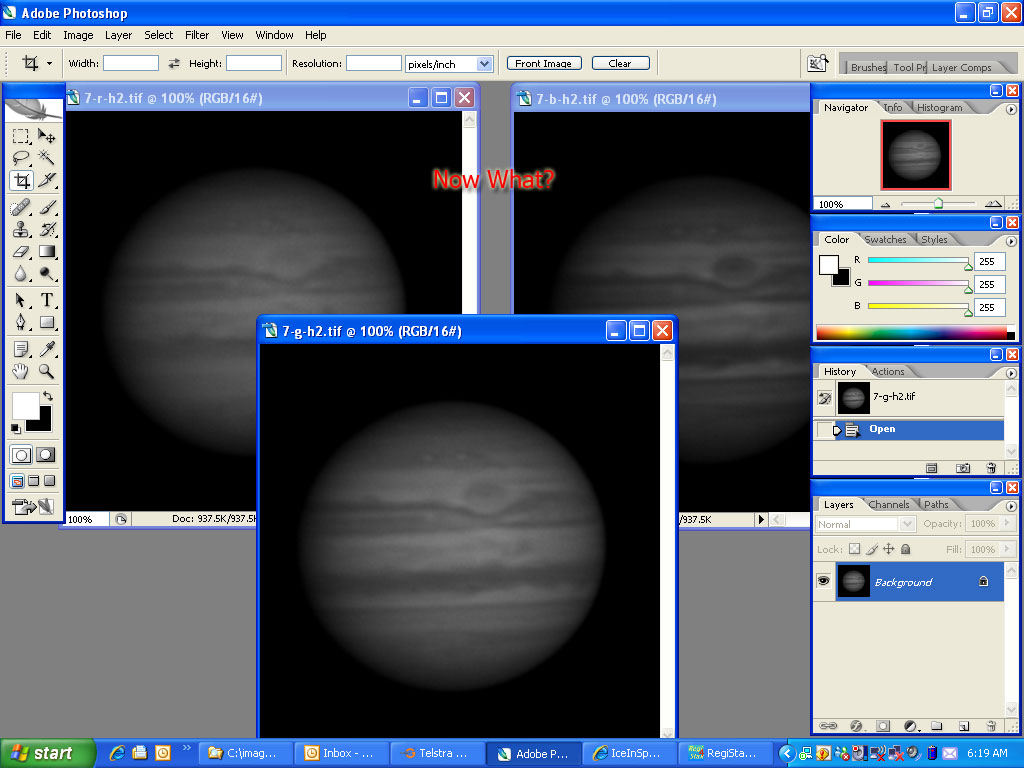
Task: Switch to the Channels tab
Action: [888, 504]
